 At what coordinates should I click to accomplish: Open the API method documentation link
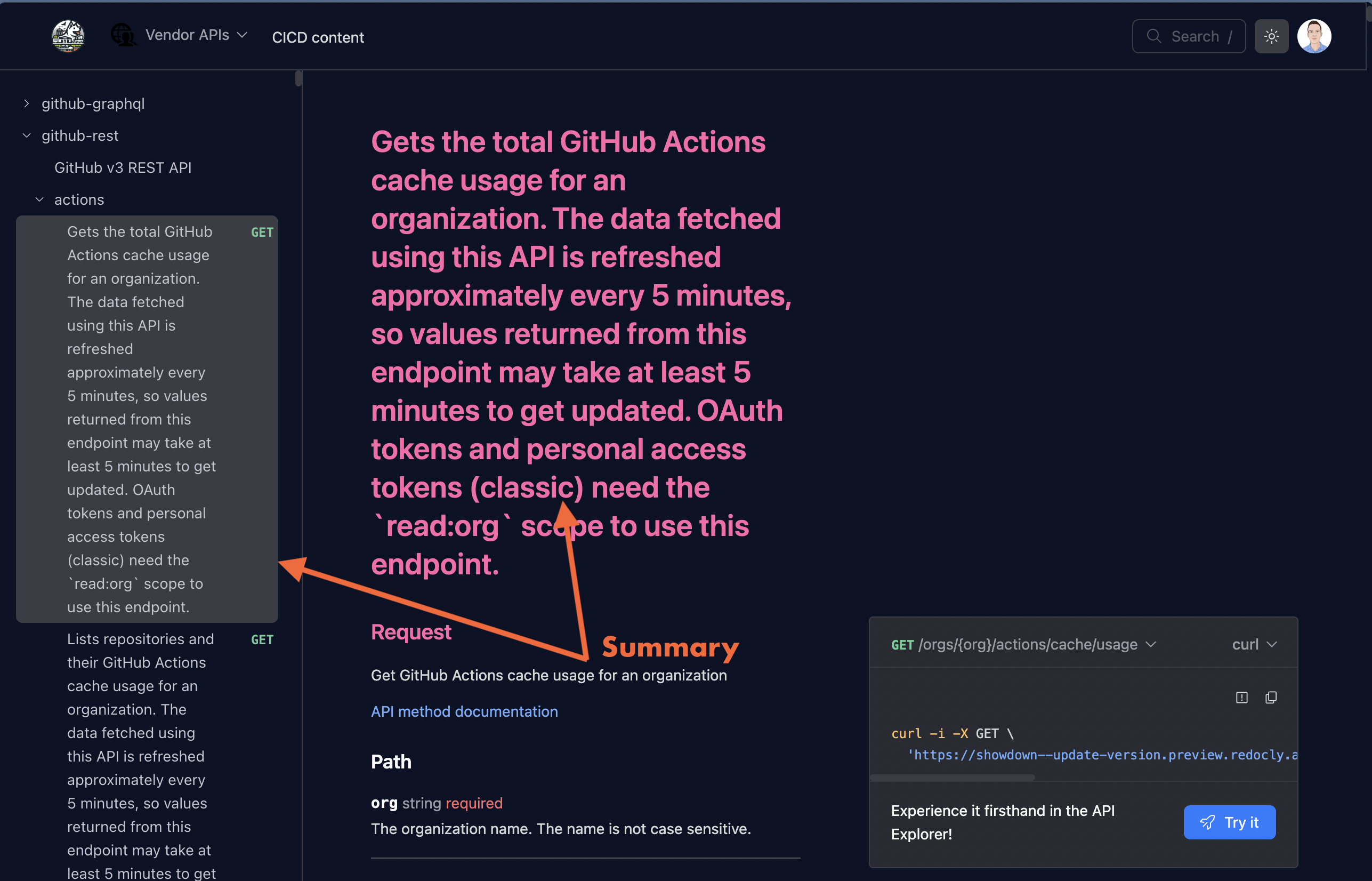[464, 711]
